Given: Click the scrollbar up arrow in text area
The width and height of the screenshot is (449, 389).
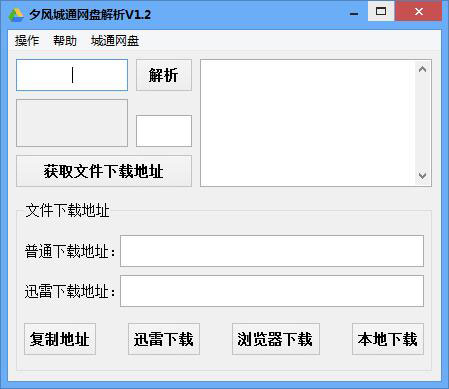Looking at the screenshot, I should point(423,69).
